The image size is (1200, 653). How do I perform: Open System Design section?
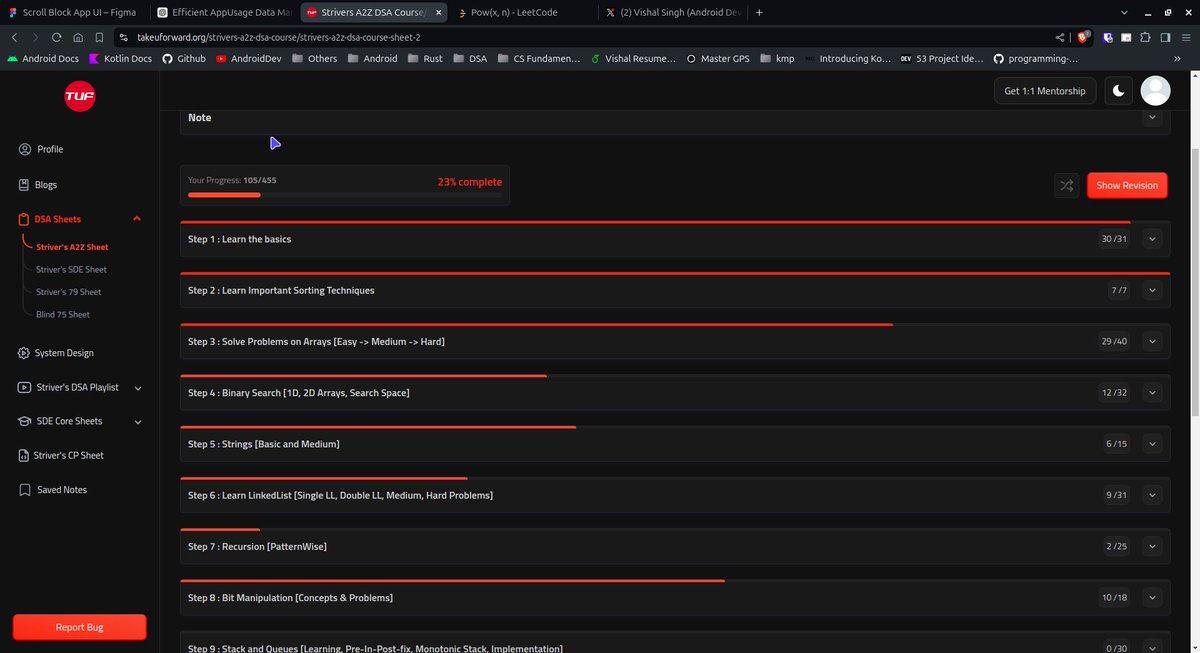56,353
